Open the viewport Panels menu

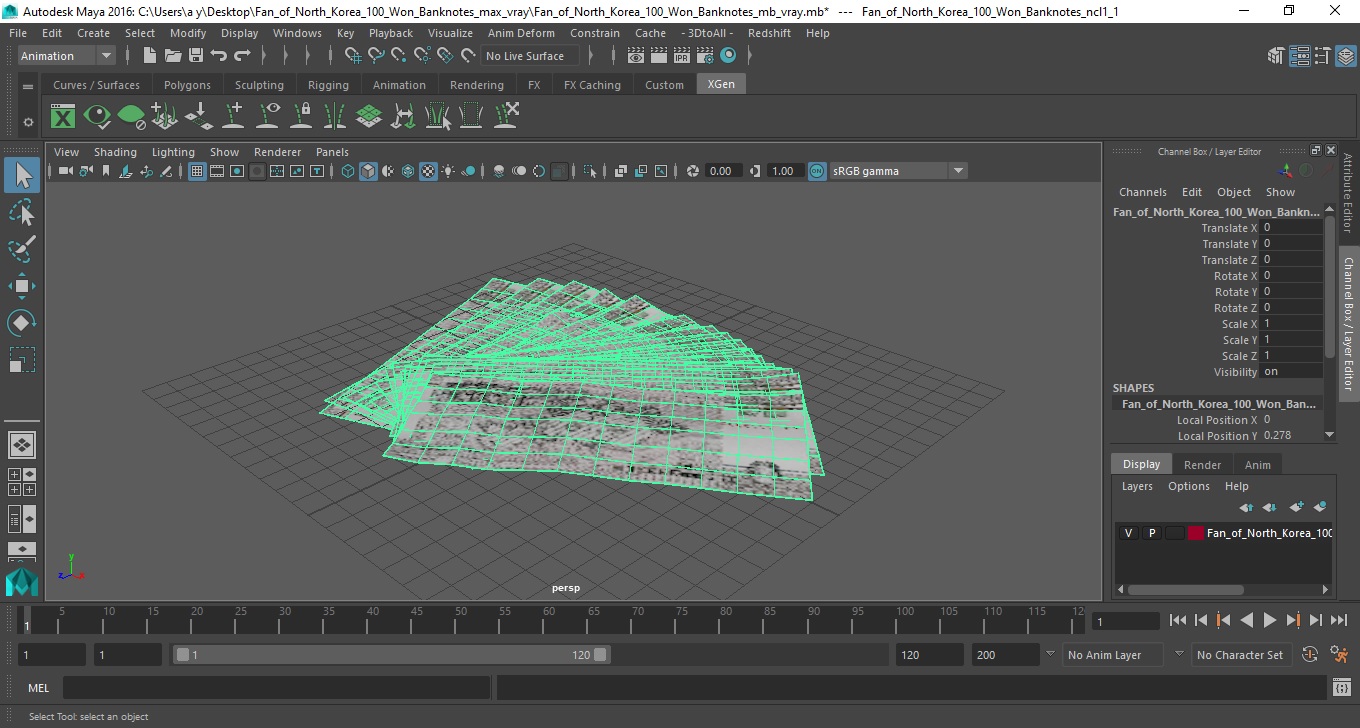(x=332, y=152)
